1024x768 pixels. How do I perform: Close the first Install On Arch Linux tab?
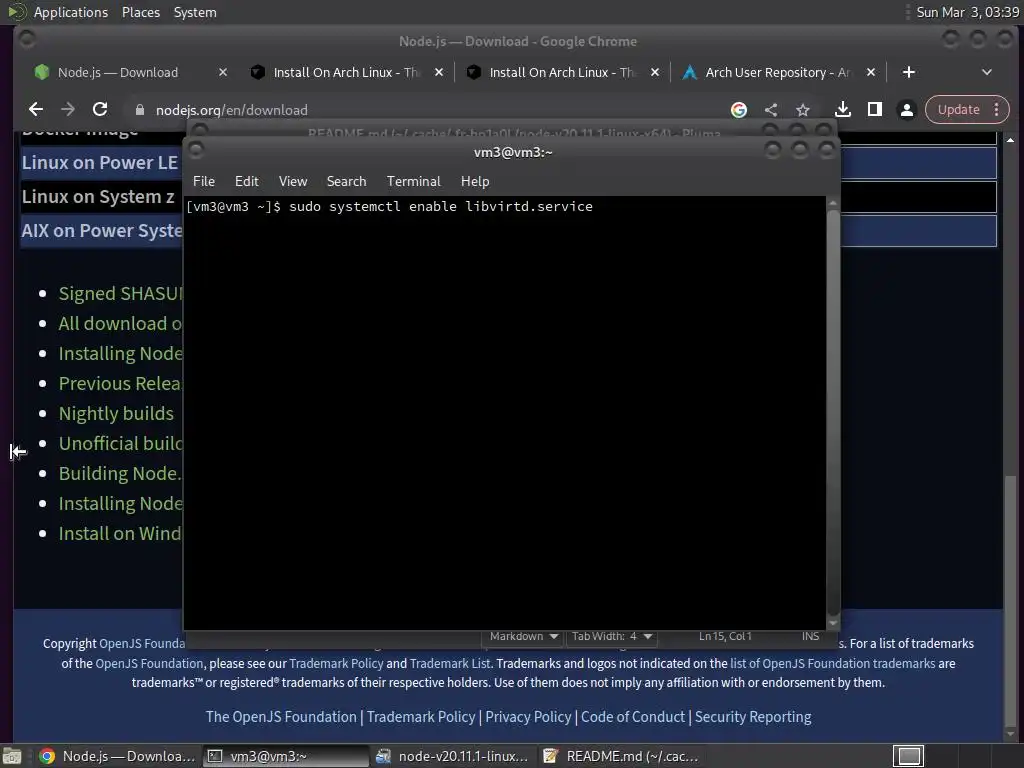(x=439, y=72)
